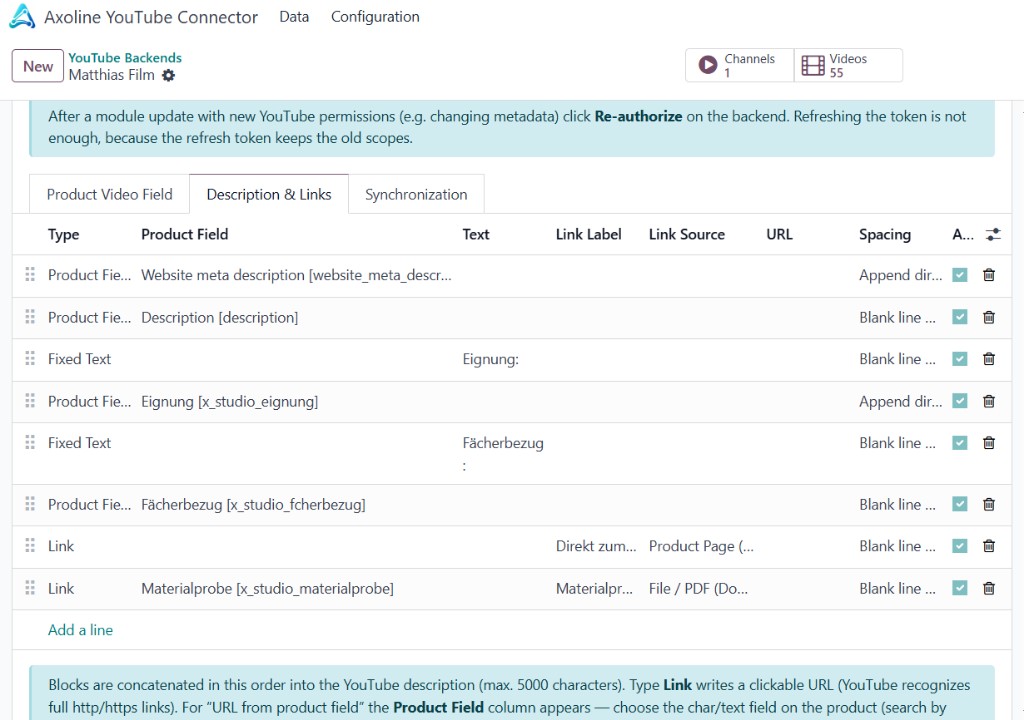The image size is (1024, 720).
Task: Switch to the Product Video Field tab
Action: (110, 194)
